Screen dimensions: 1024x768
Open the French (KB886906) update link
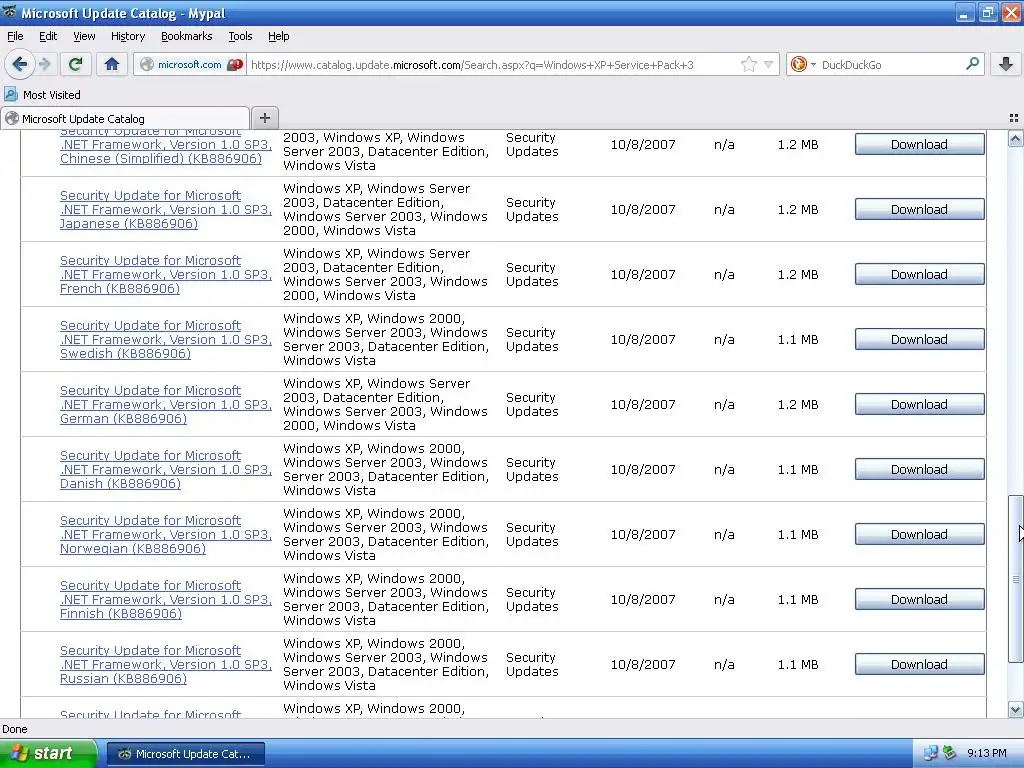(166, 274)
